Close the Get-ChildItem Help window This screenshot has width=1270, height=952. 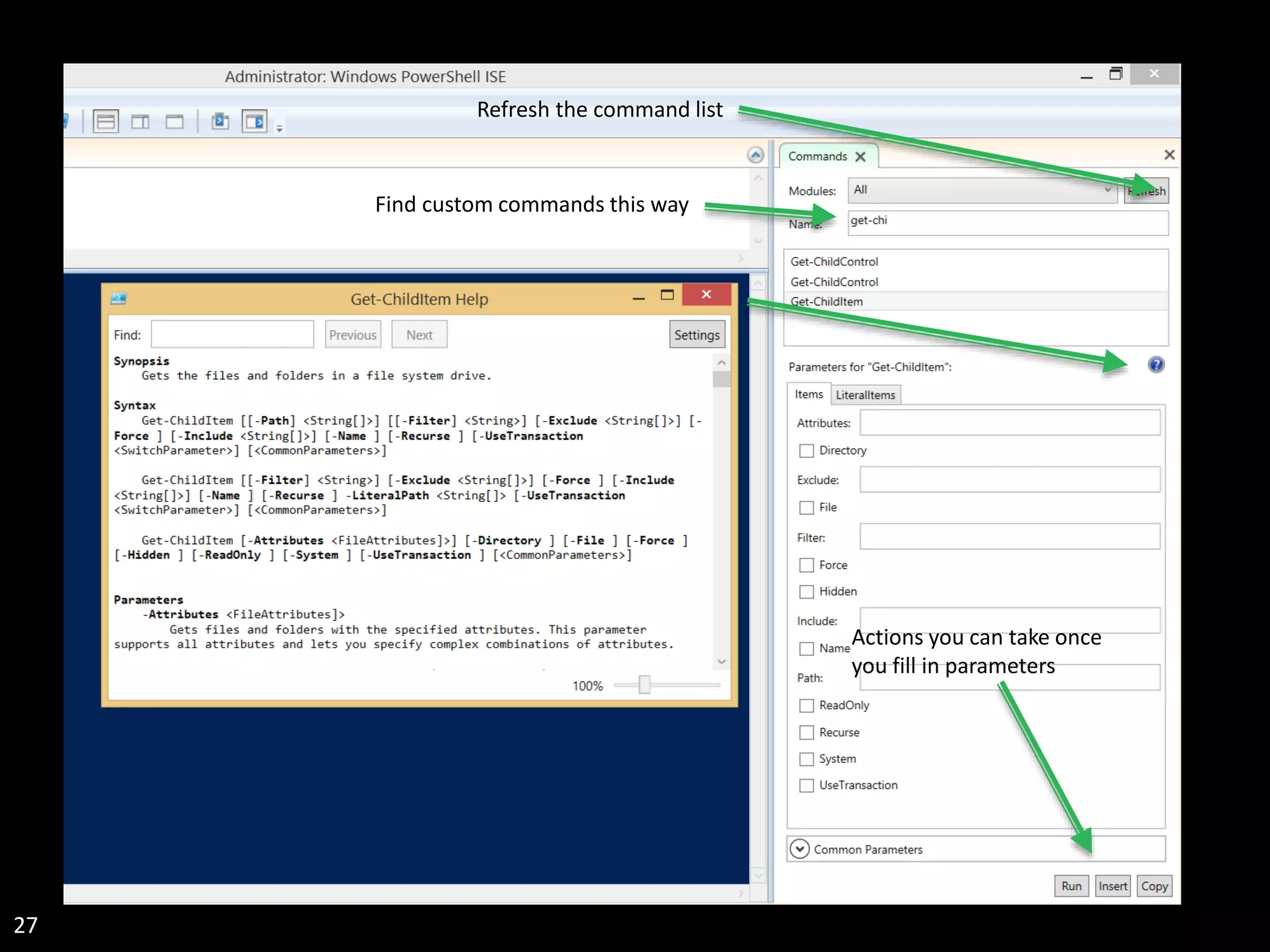[706, 294]
